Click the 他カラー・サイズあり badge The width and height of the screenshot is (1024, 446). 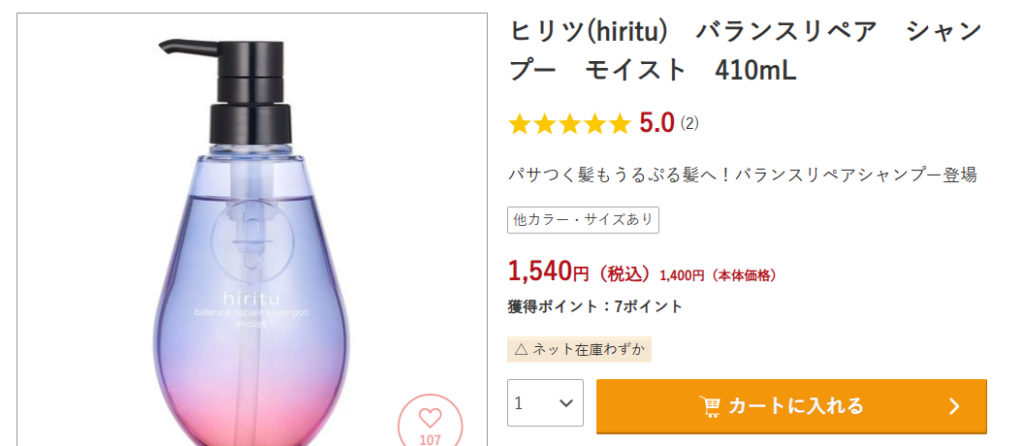tap(583, 219)
